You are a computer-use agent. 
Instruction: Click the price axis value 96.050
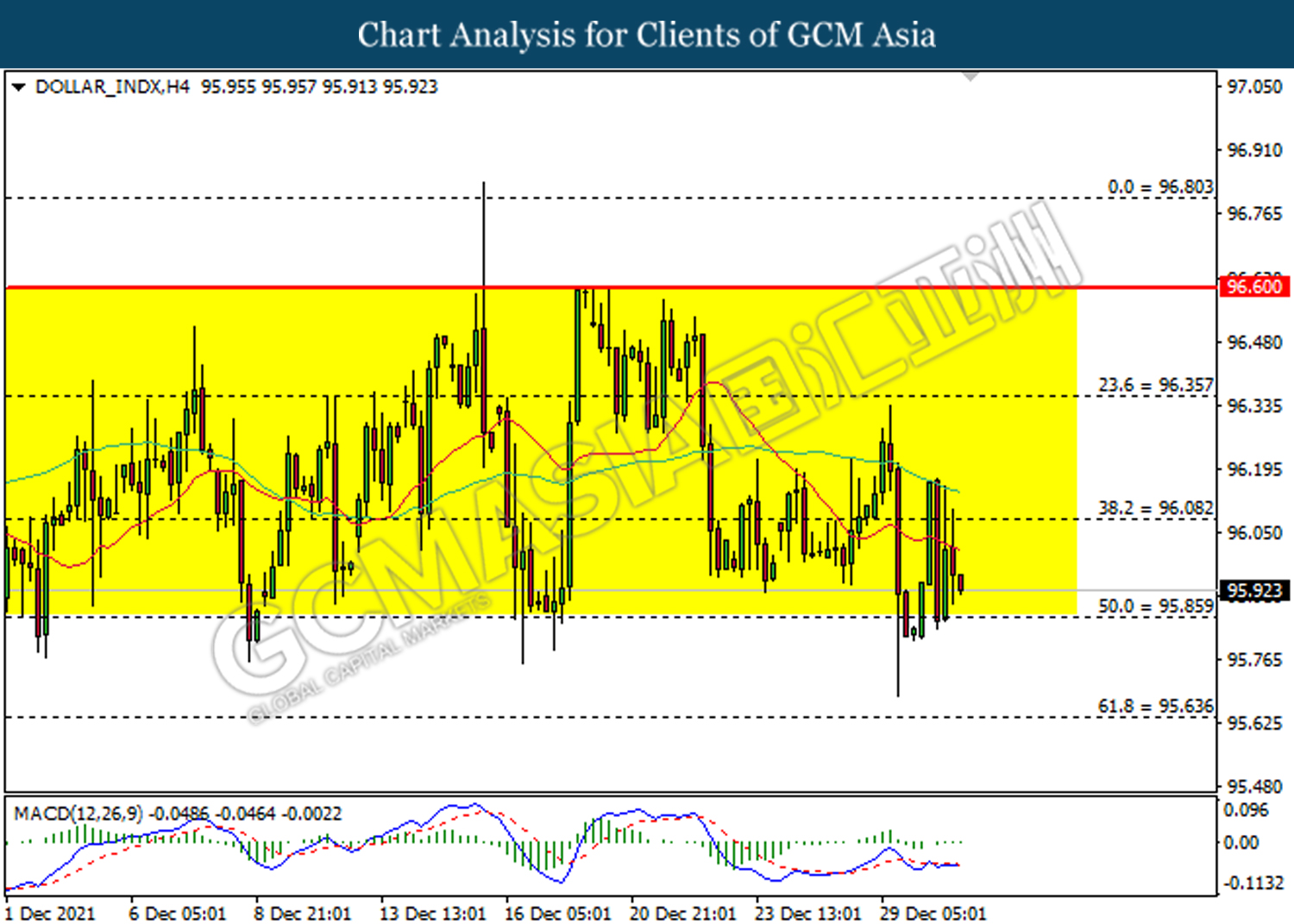(1255, 533)
